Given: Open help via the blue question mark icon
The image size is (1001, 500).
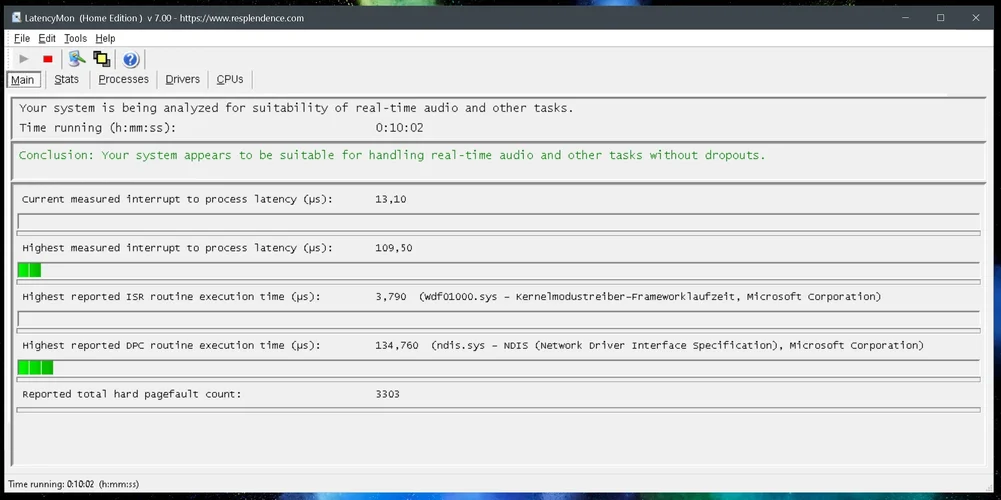Looking at the screenshot, I should pos(131,60).
